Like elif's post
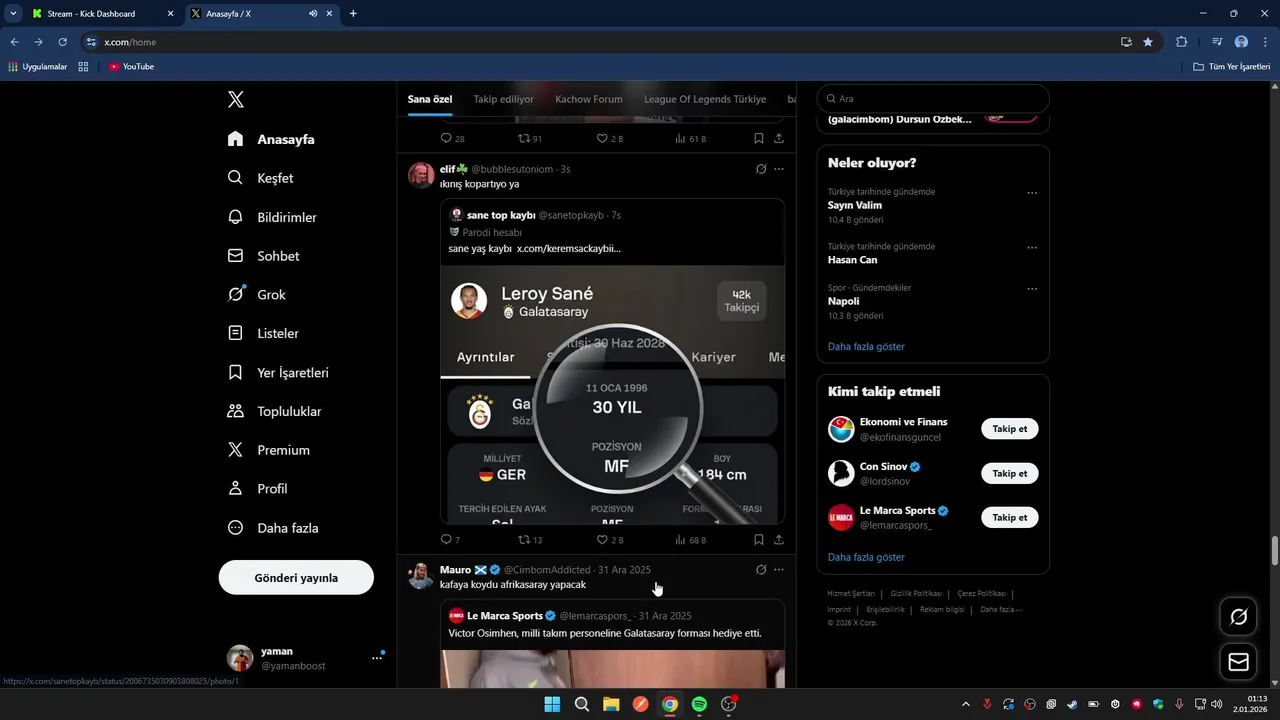The height and width of the screenshot is (720, 1280). 602,539
